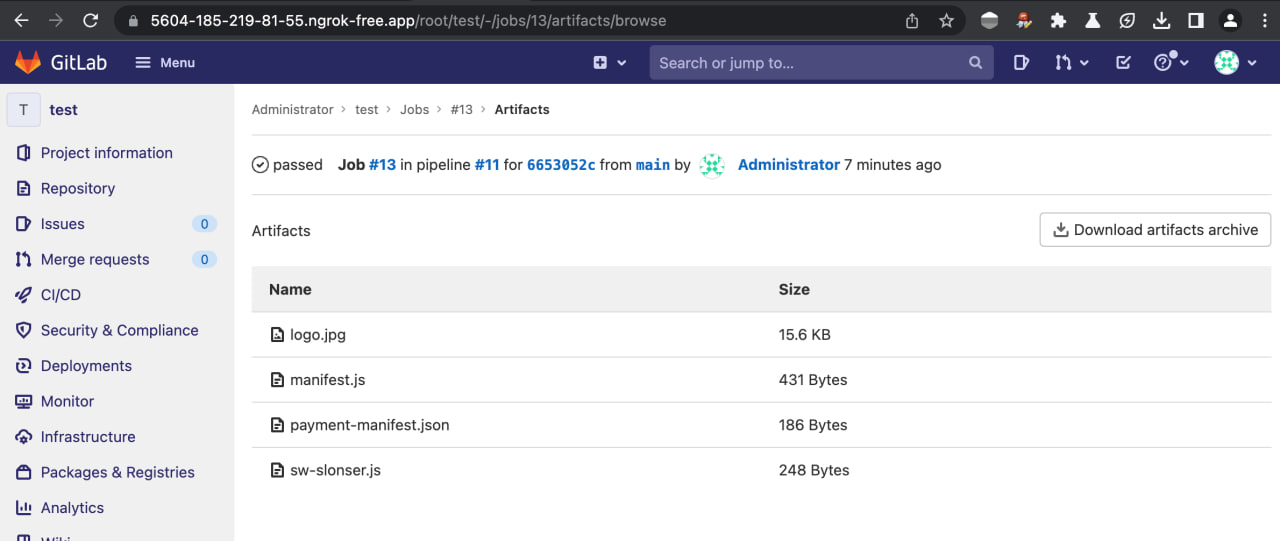Open pipeline #11 link
This screenshot has height=541, width=1280.
487,165
